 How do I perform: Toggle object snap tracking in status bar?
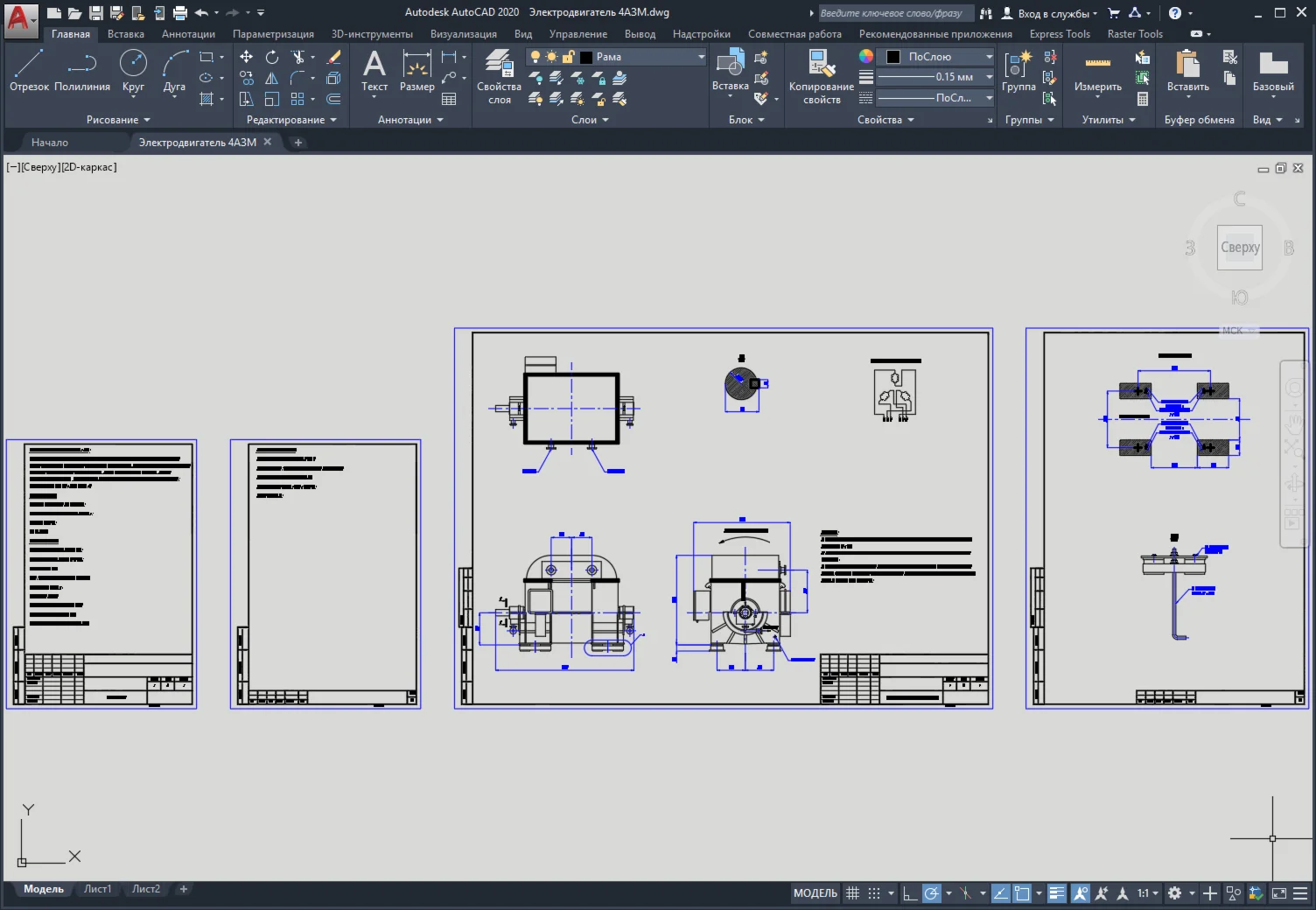pyautogui.click(x=1000, y=893)
